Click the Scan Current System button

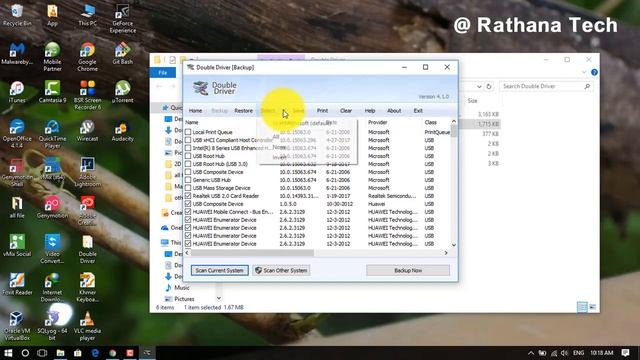coord(220,271)
